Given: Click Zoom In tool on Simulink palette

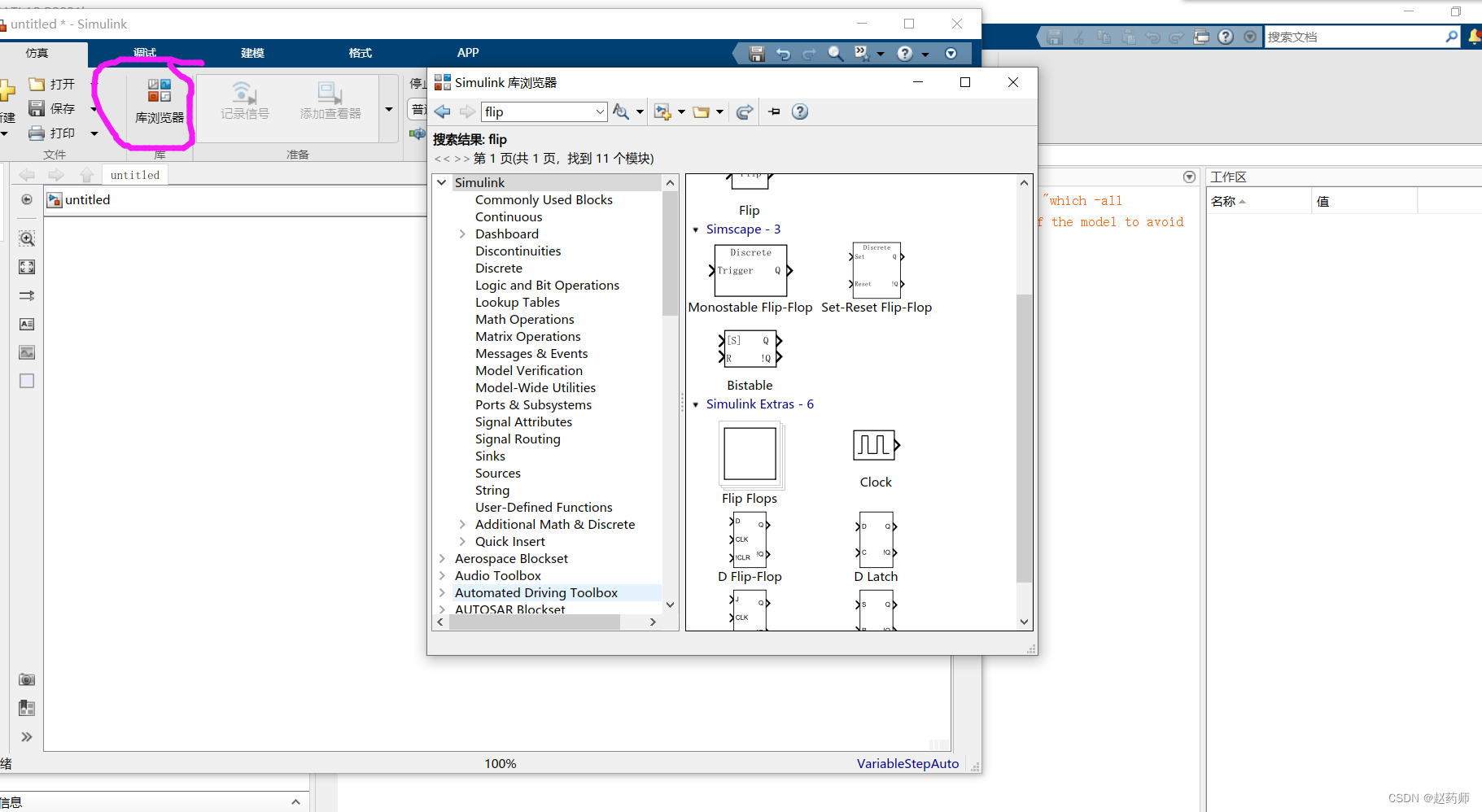Looking at the screenshot, I should coord(27,238).
